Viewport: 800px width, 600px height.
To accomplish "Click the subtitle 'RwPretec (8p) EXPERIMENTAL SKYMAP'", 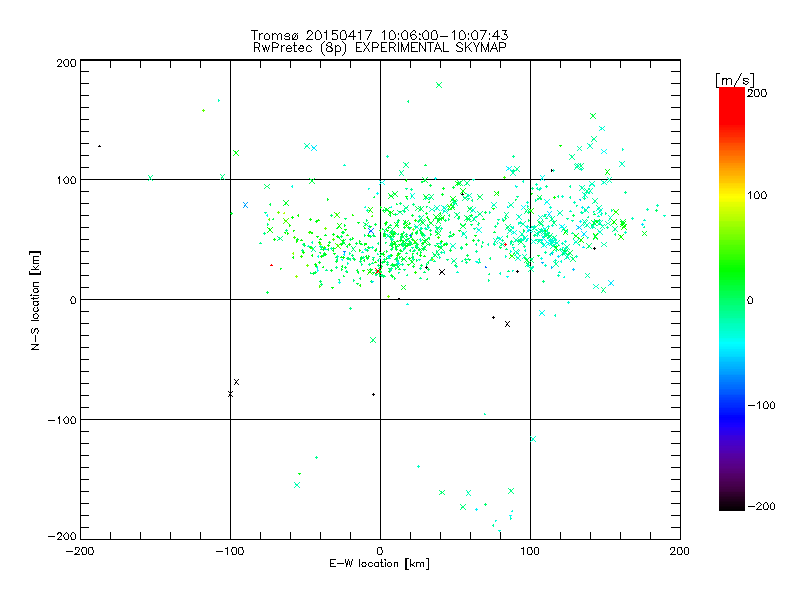I will pos(380,48).
